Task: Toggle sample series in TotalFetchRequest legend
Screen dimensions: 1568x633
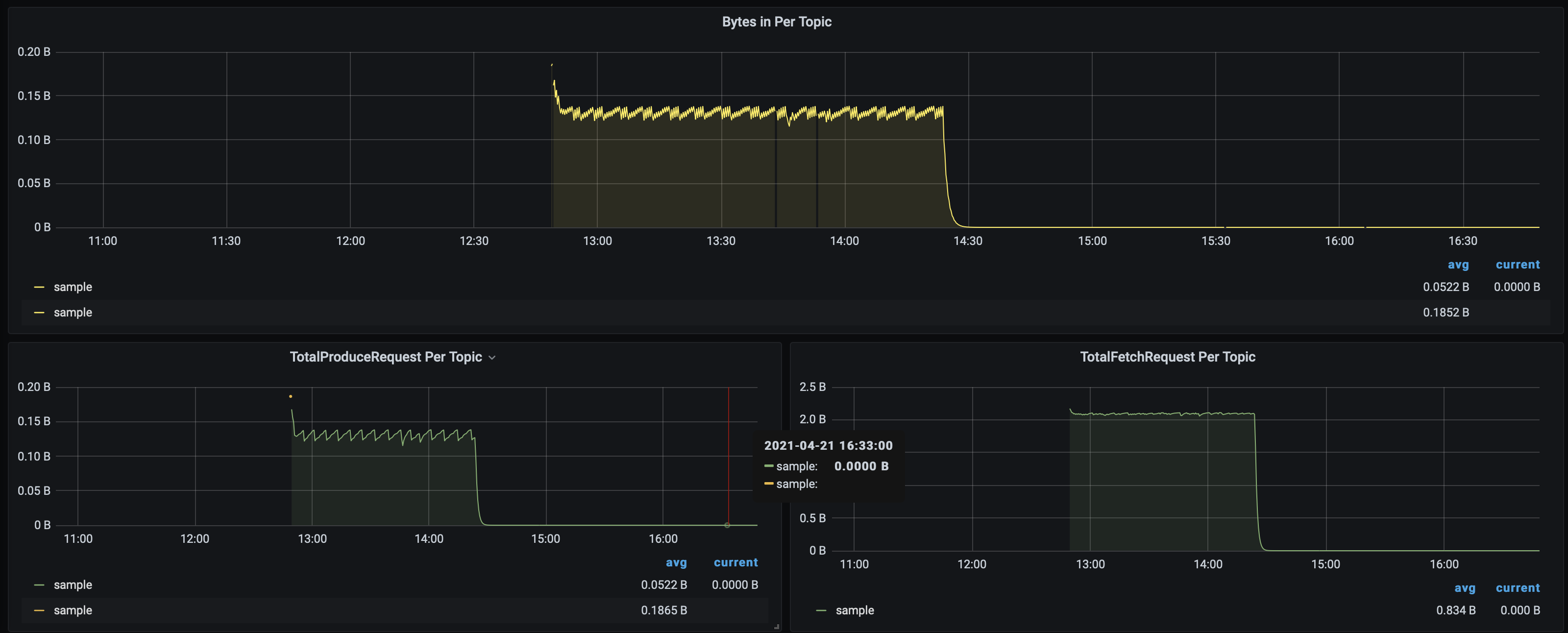Action: [854, 610]
